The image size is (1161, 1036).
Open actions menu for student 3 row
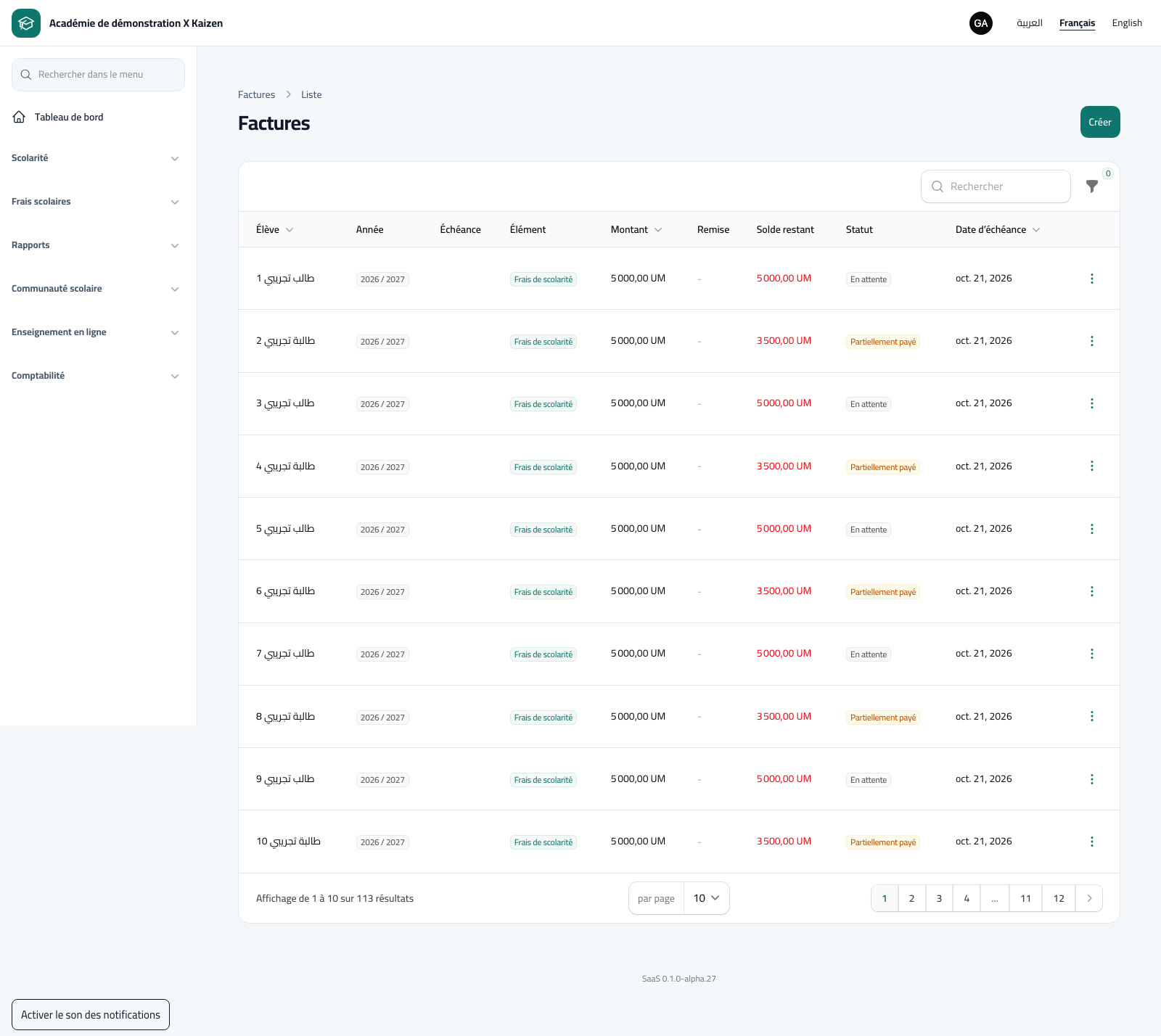(x=1092, y=403)
